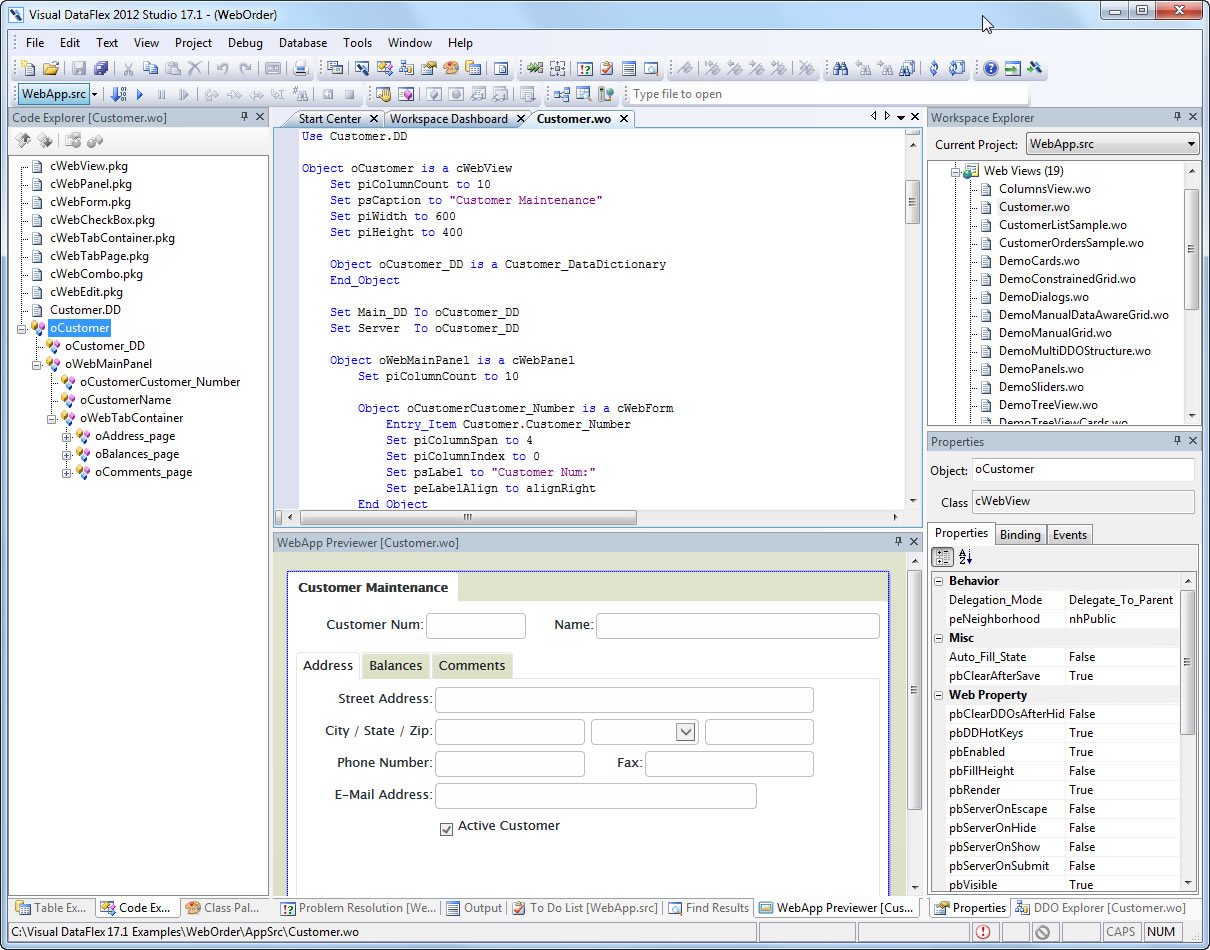Collapse the oWebTabContainer tree node
Image resolution: width=1210 pixels, height=950 pixels.
tap(52, 418)
